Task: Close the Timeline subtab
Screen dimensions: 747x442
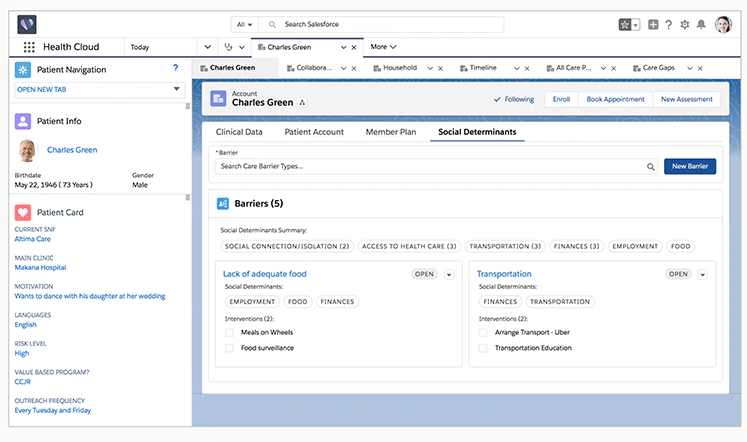Action: click(527, 68)
